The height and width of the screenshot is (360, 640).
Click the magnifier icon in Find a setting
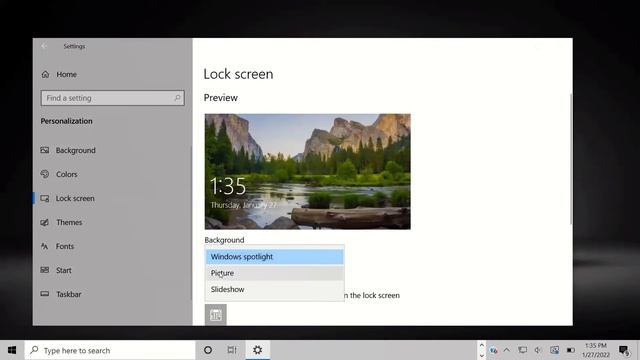click(177, 98)
